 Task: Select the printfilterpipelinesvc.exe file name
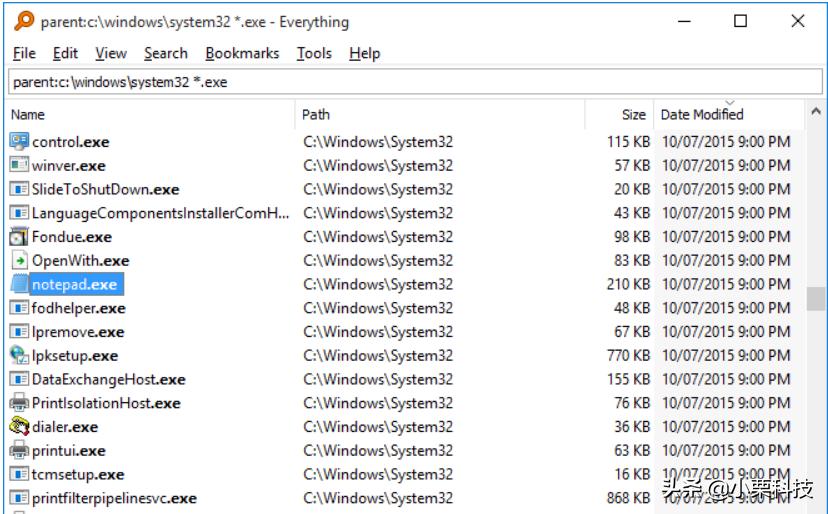[x=115, y=499]
